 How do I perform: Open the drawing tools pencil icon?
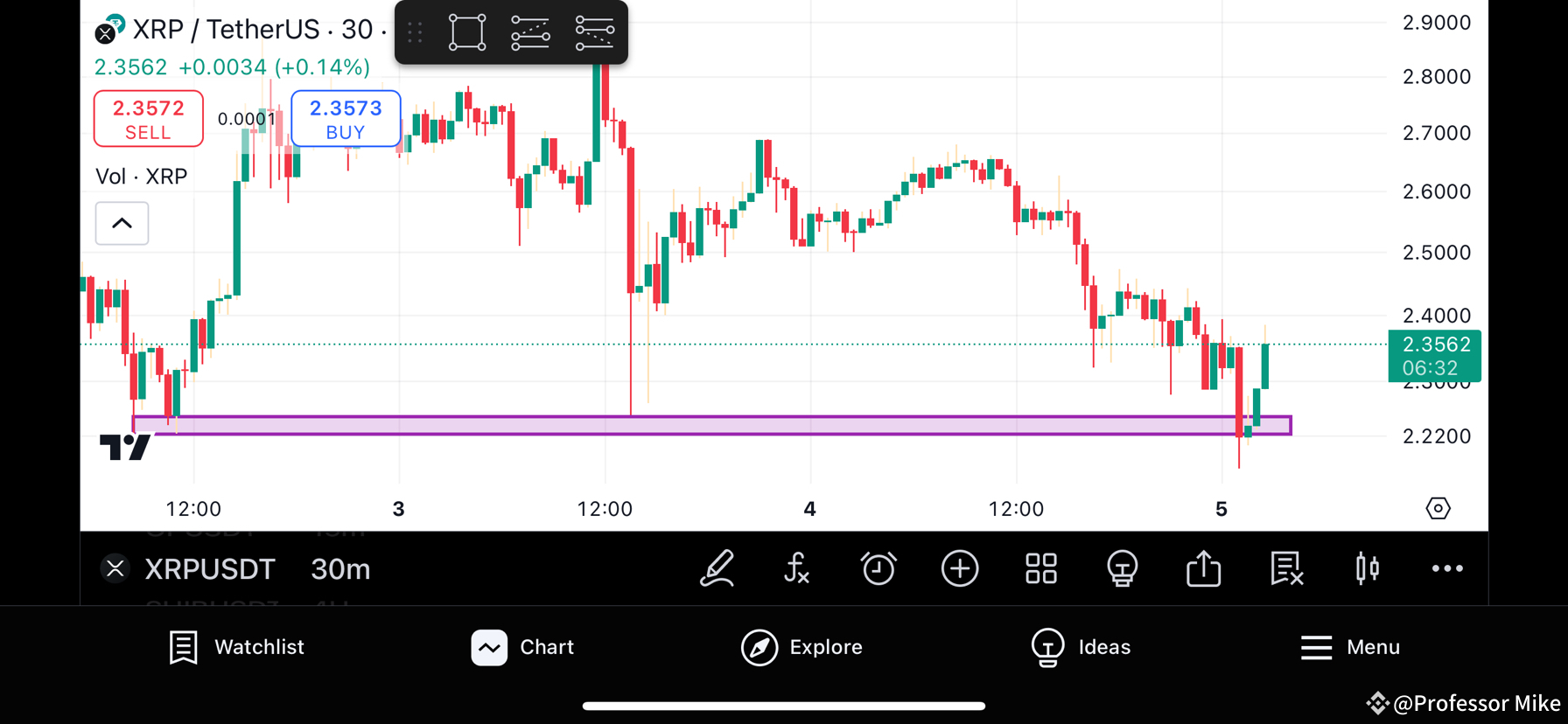click(717, 568)
